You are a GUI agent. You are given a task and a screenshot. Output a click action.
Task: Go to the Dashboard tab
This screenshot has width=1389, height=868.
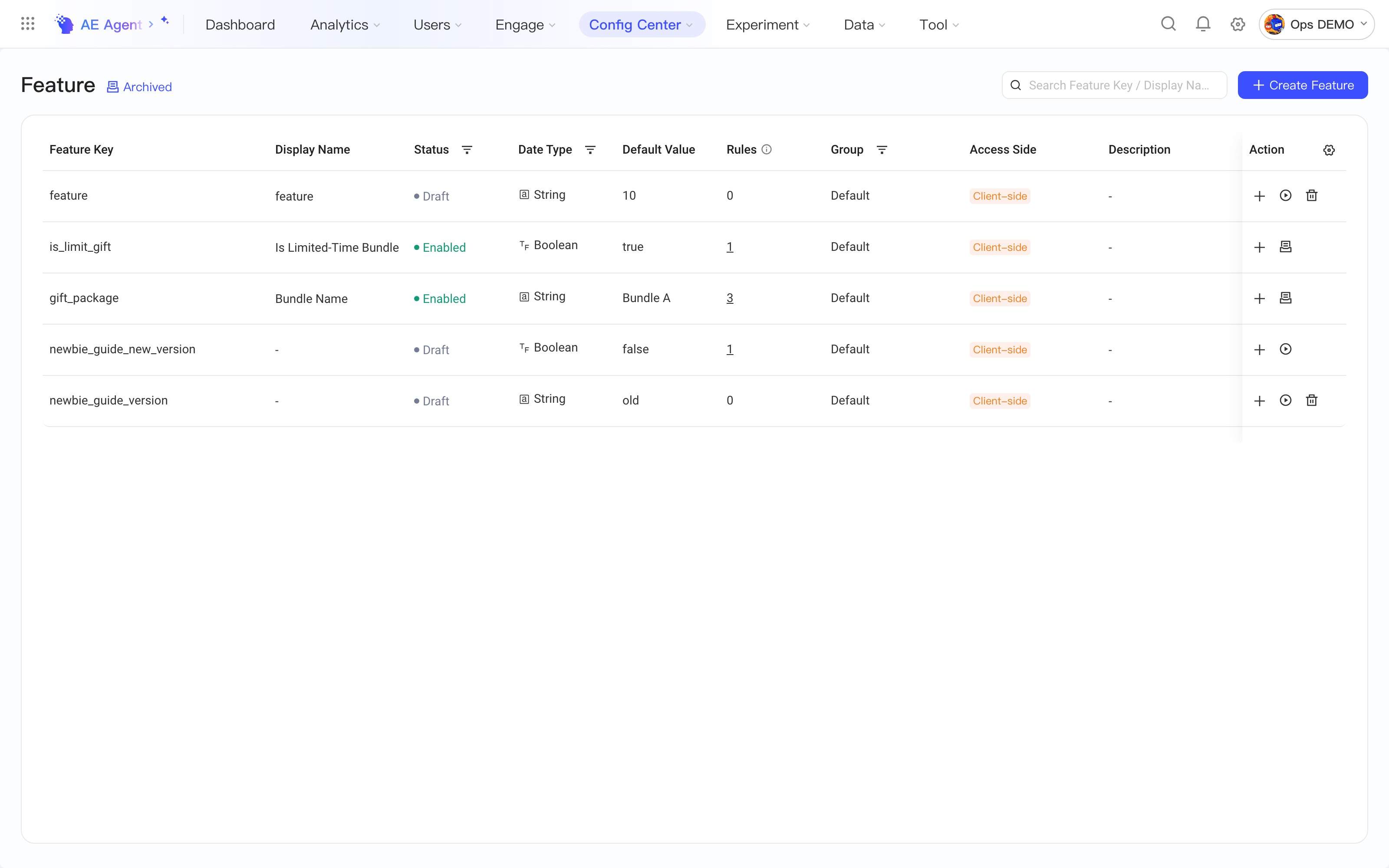240,25
